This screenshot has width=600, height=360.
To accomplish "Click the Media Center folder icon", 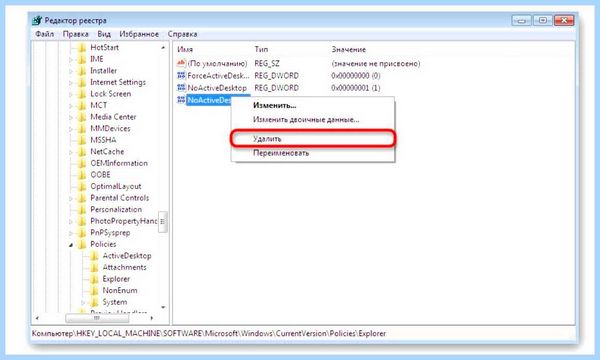I will click(82, 117).
